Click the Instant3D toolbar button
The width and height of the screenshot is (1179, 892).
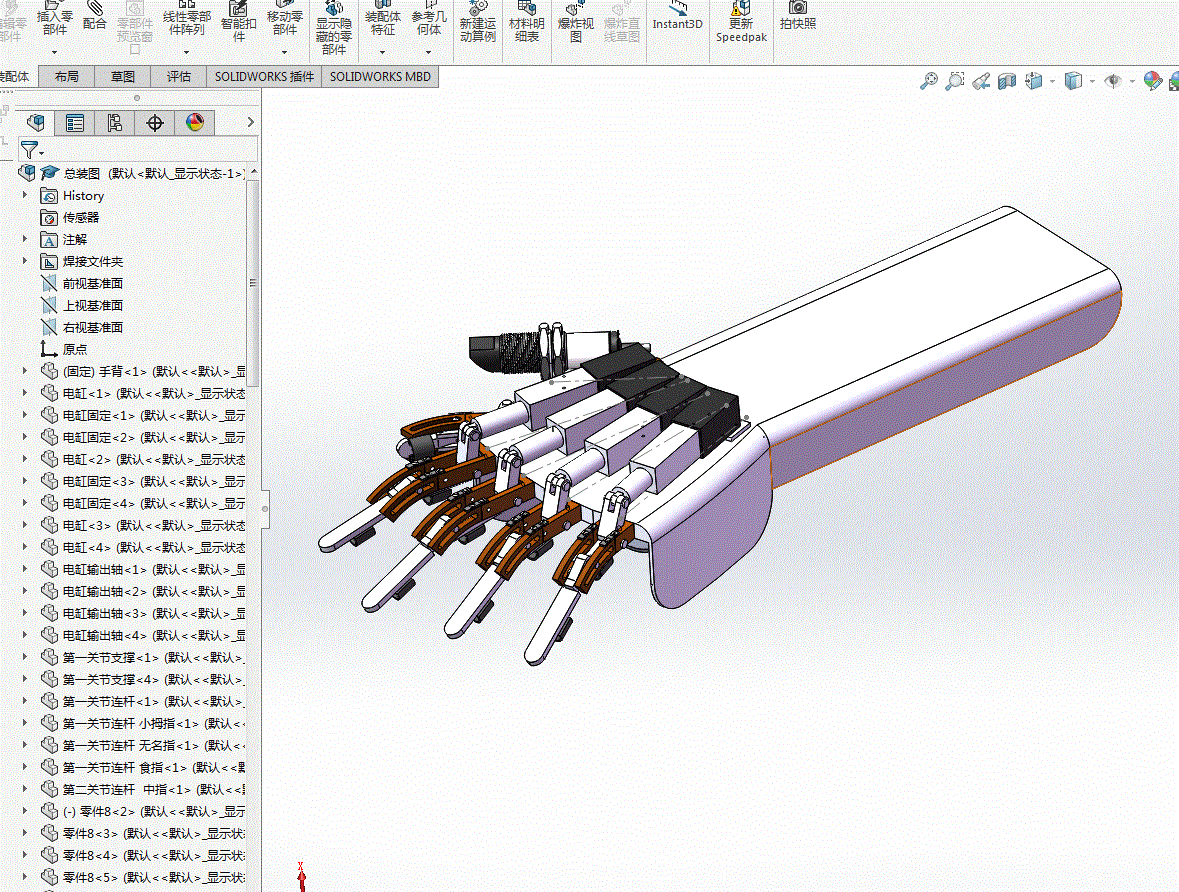(677, 18)
